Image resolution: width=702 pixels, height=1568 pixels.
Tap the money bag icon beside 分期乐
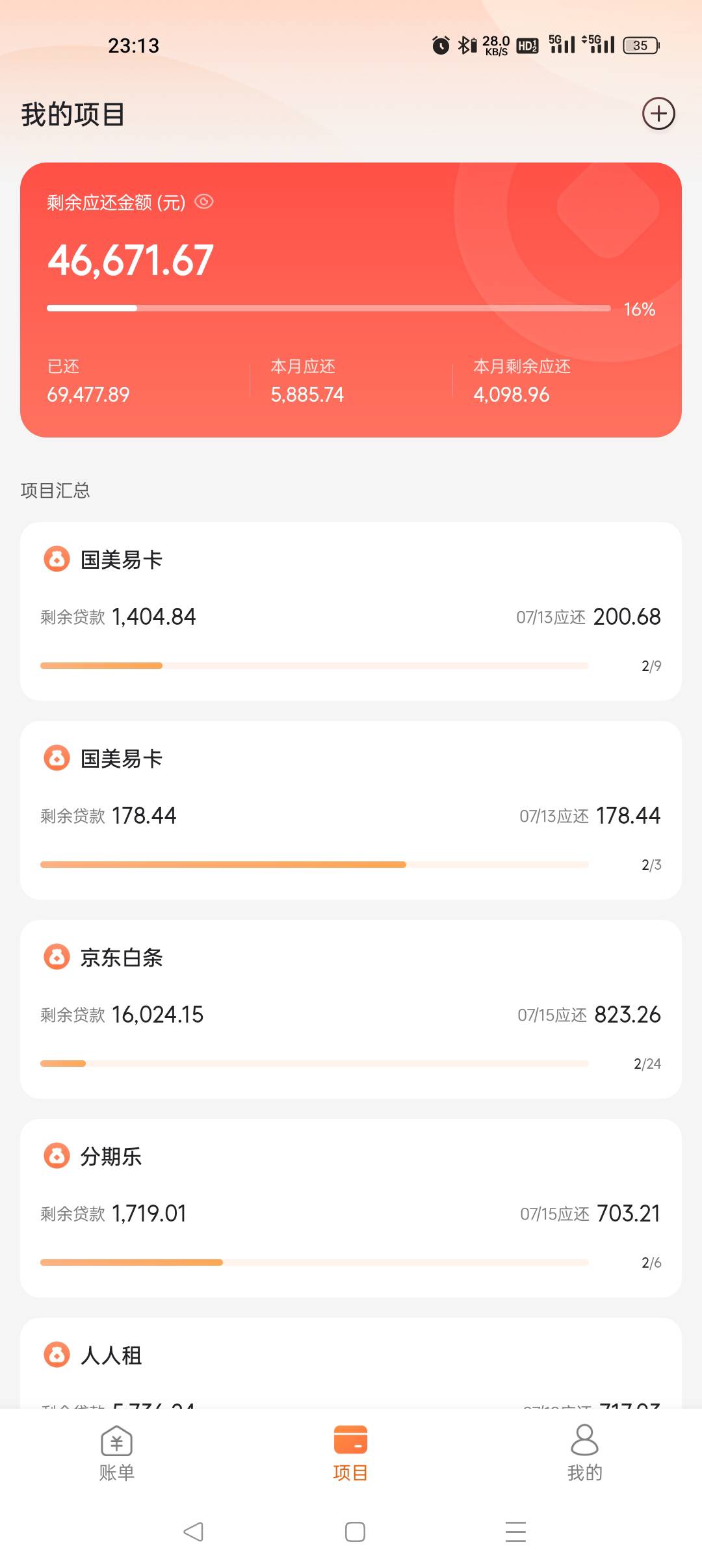pyautogui.click(x=57, y=1155)
